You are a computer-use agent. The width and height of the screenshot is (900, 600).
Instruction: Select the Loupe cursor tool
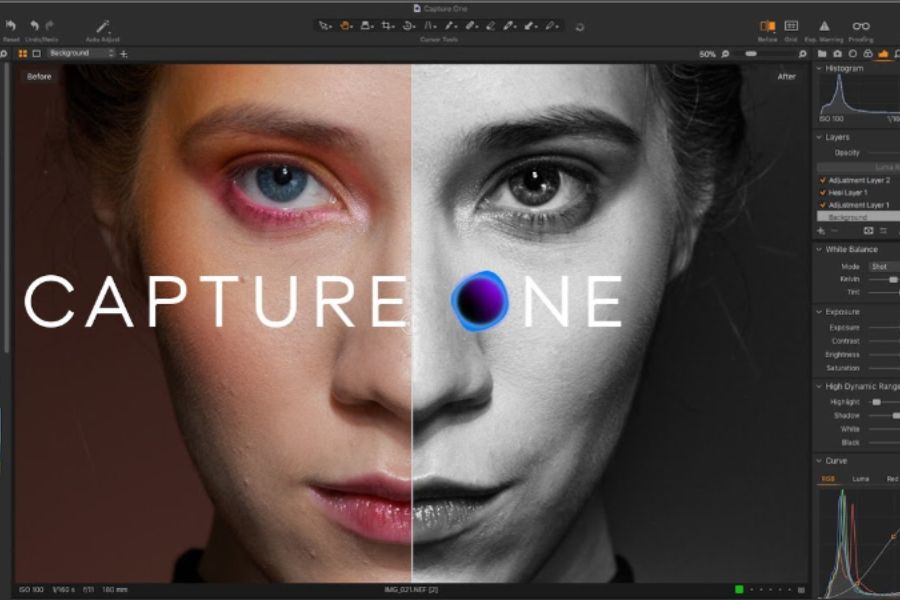[x=366, y=26]
